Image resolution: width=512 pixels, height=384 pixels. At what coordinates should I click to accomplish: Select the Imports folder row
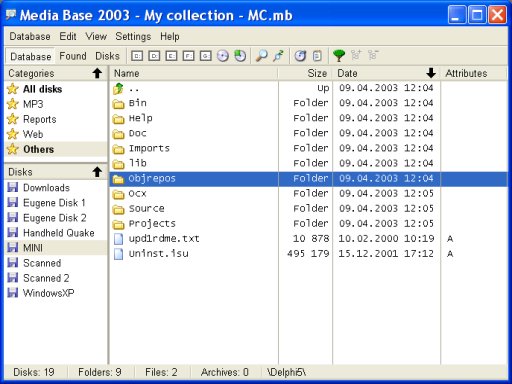pos(308,148)
